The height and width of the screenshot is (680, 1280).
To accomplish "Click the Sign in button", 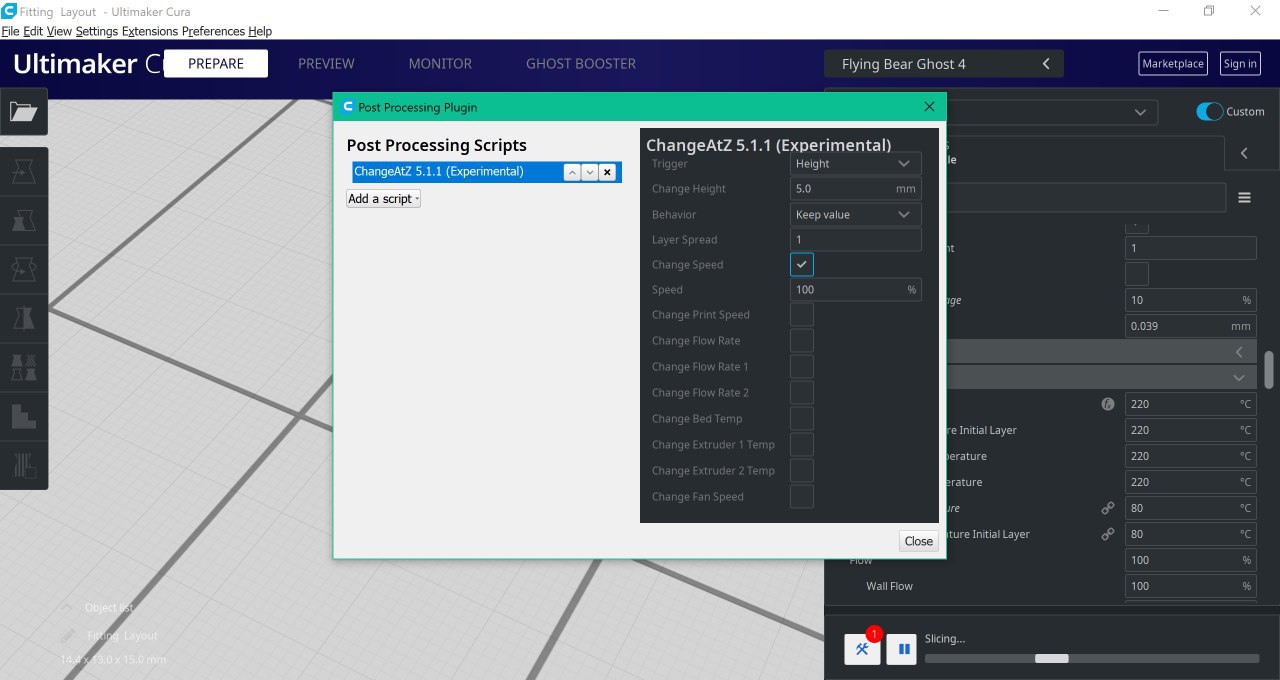I will click(1240, 64).
